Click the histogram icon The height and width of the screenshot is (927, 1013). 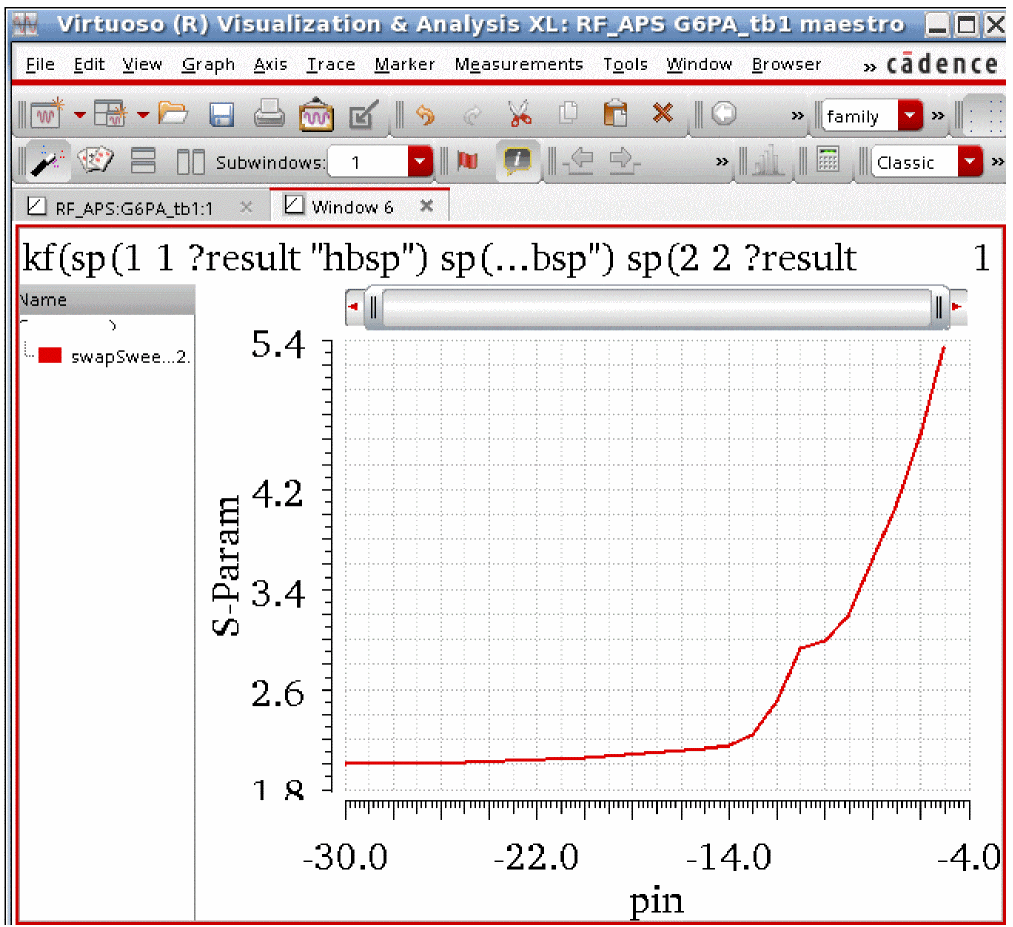coord(767,161)
